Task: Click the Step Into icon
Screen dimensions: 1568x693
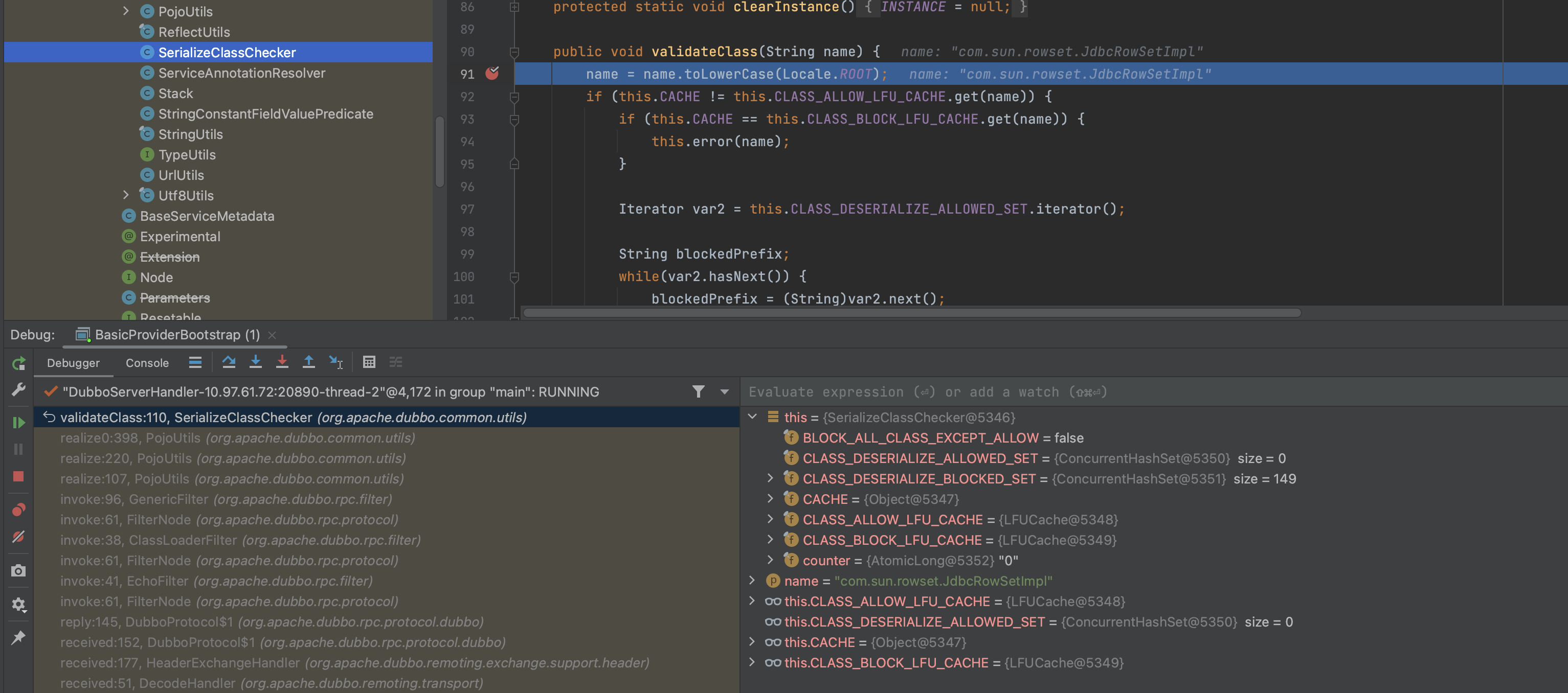Action: [256, 363]
